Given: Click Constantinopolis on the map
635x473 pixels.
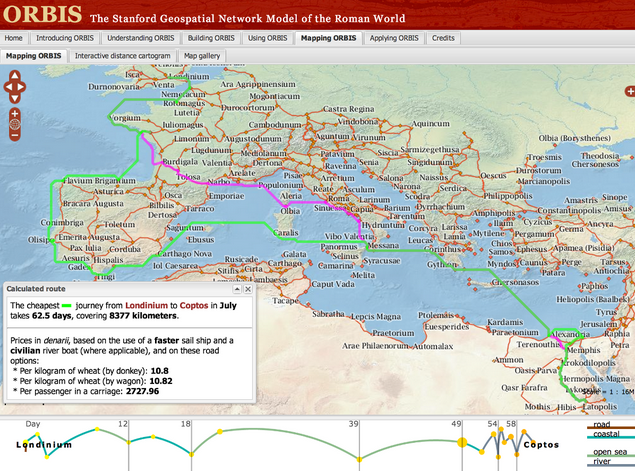Looking at the screenshot, I should (569, 210).
